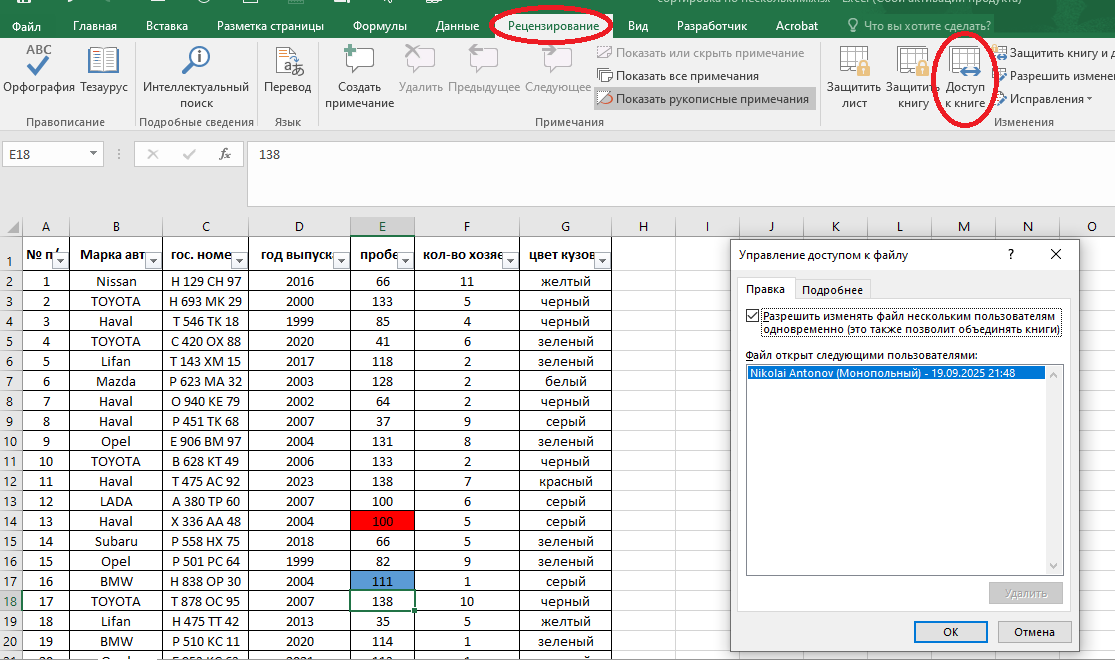Open filter dropdown for пробег column
Viewport: 1115px width, 660px height.
(x=405, y=261)
